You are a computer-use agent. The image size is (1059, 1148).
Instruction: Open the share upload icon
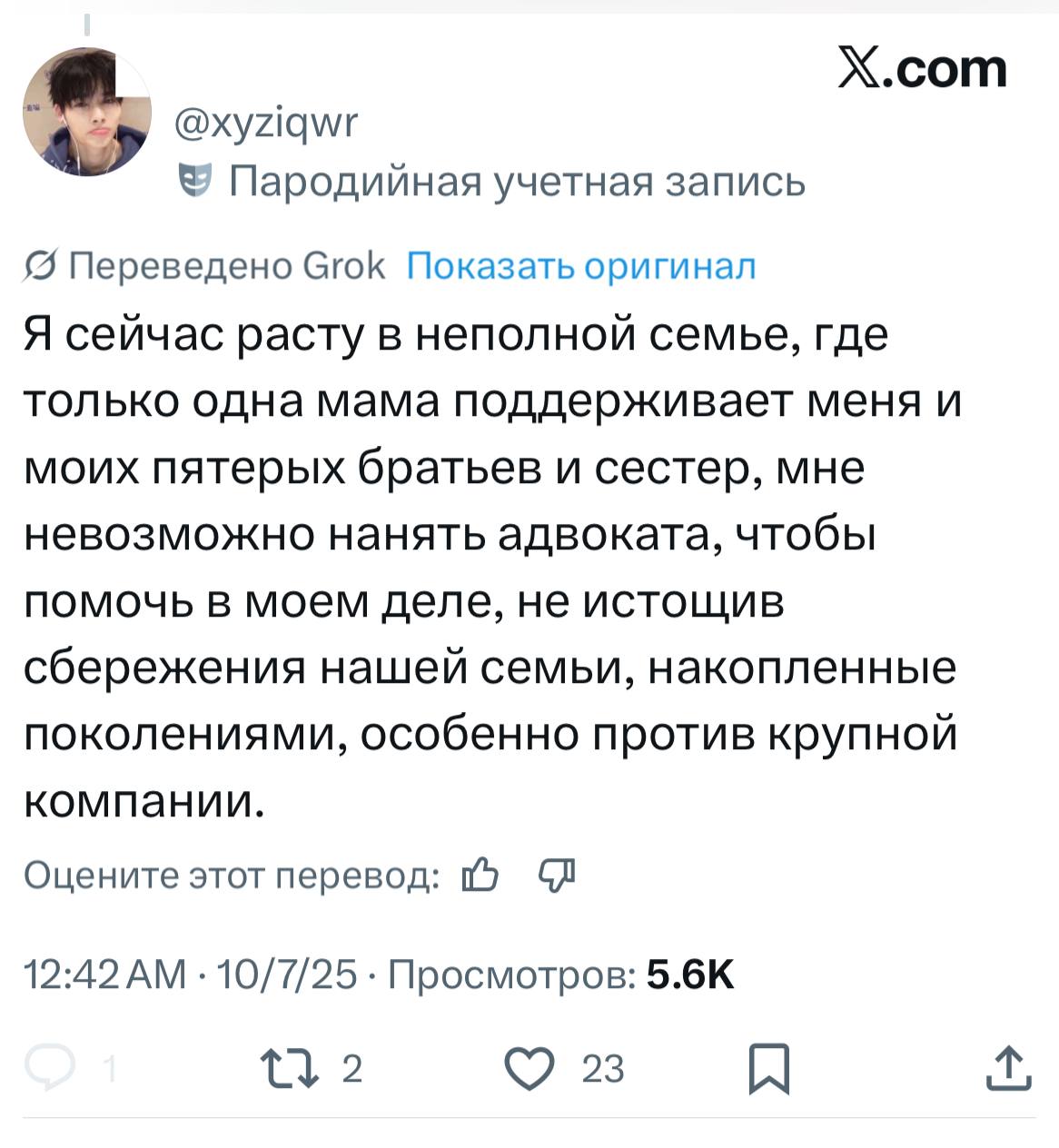1009,1068
